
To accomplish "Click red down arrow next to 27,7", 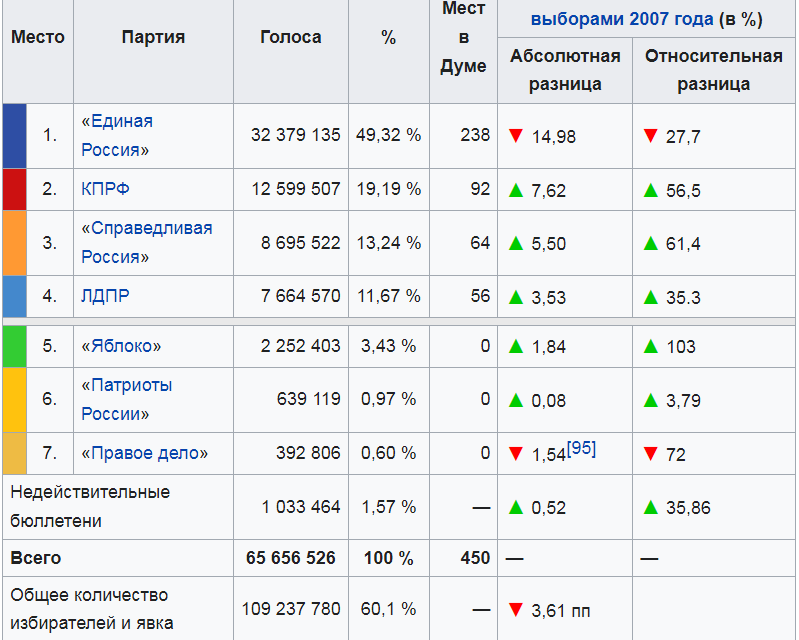I will click(650, 136).
